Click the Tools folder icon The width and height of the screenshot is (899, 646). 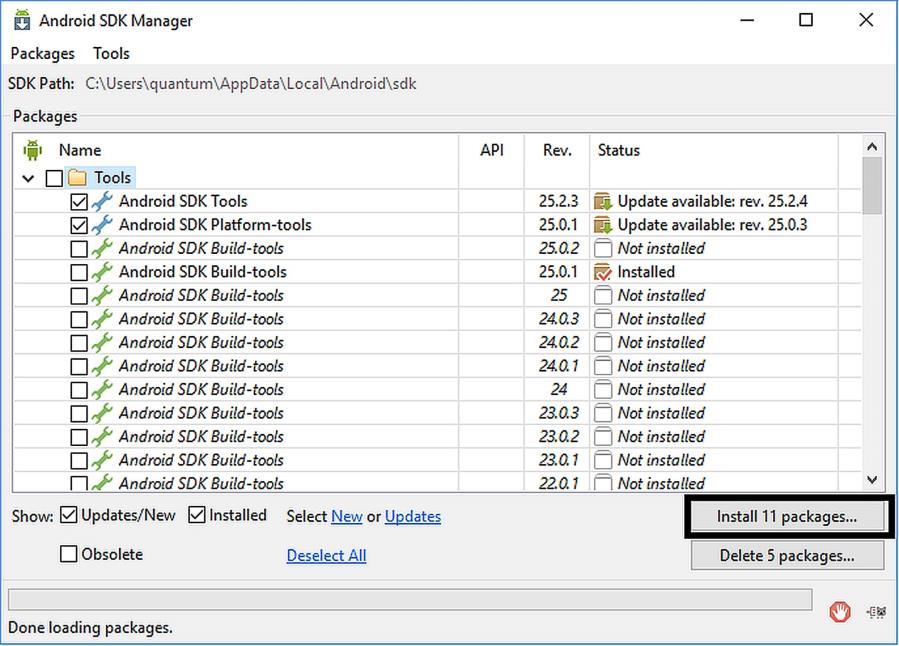(x=77, y=178)
